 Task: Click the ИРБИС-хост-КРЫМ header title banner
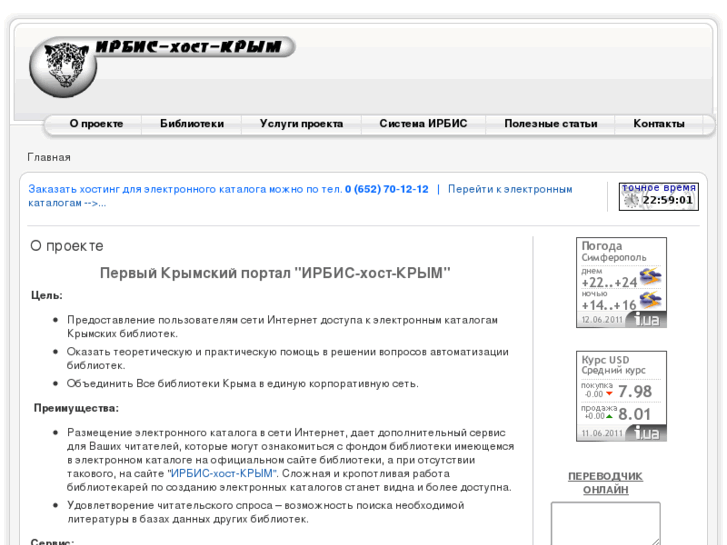[x=189, y=47]
